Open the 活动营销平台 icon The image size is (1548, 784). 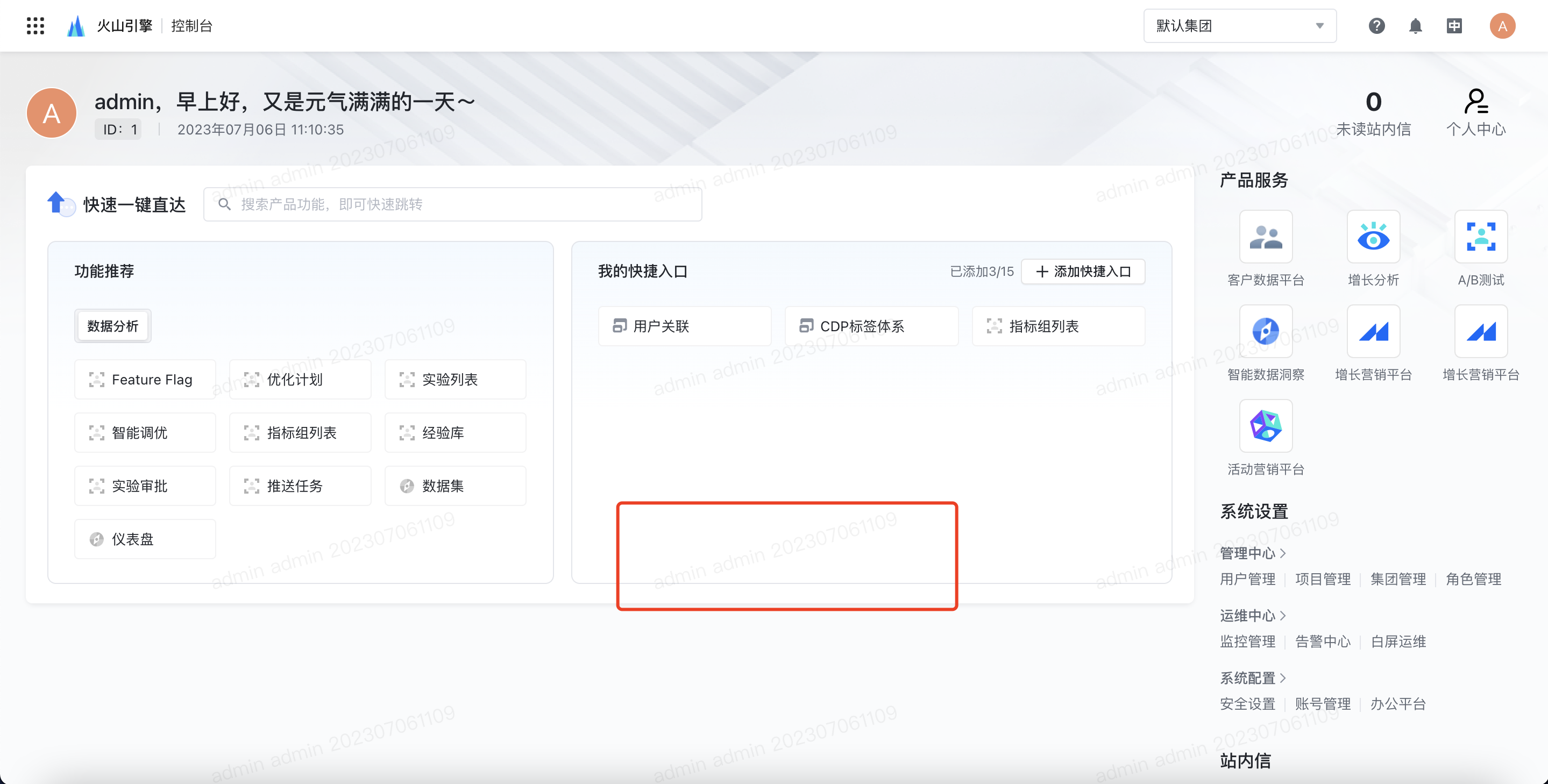point(1266,426)
